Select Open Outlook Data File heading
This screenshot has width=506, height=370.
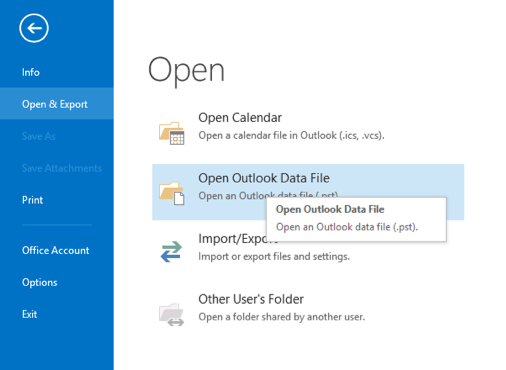[x=264, y=178]
